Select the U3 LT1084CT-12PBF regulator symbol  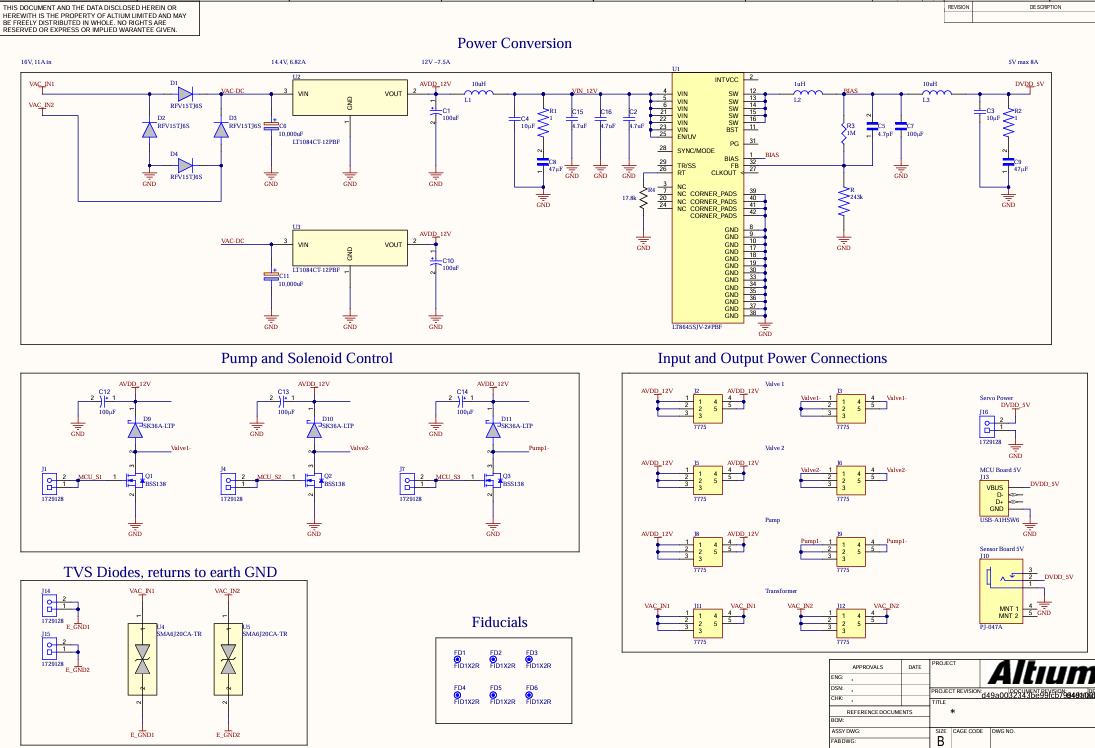tap(349, 248)
